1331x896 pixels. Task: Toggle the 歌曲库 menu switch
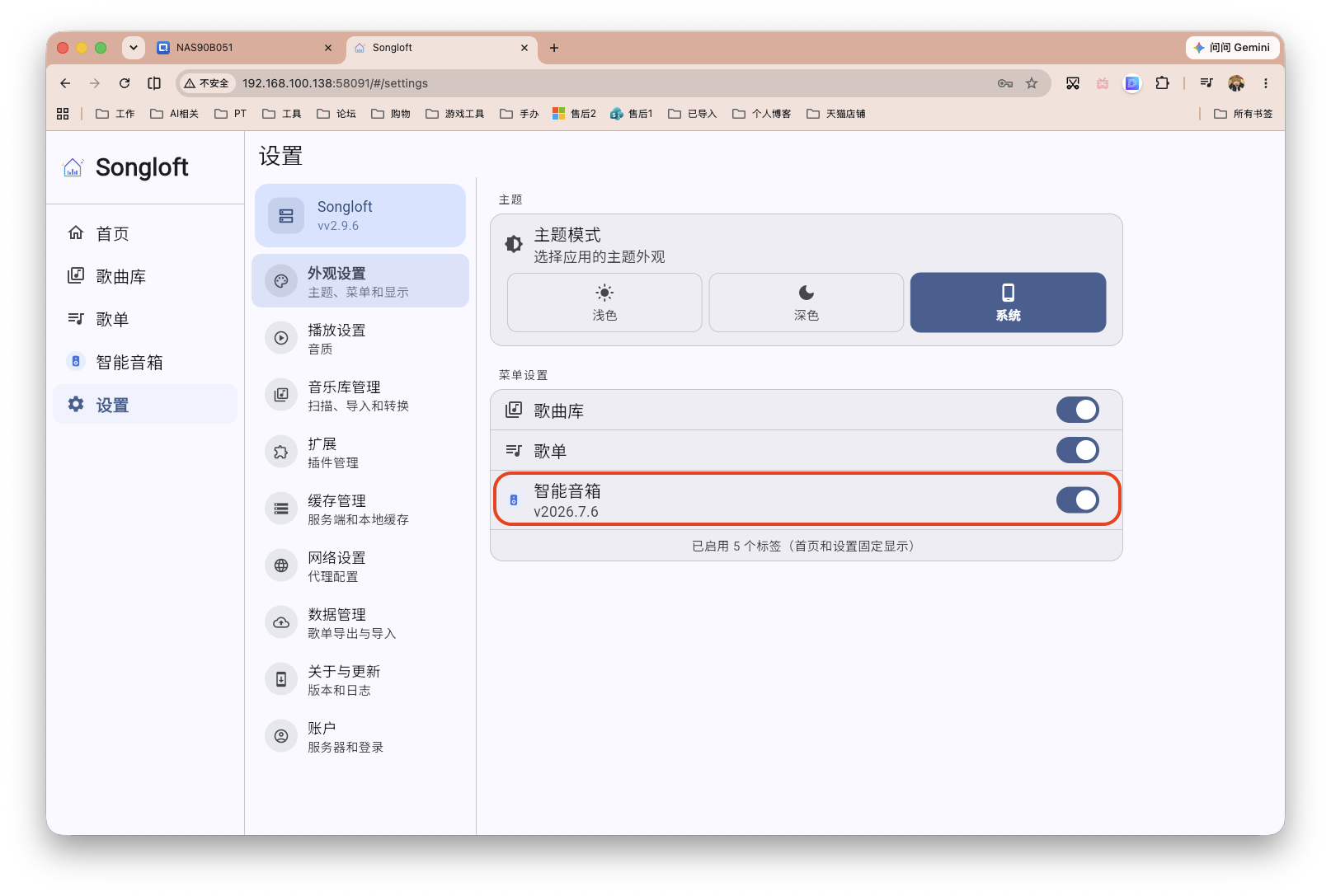pos(1078,410)
